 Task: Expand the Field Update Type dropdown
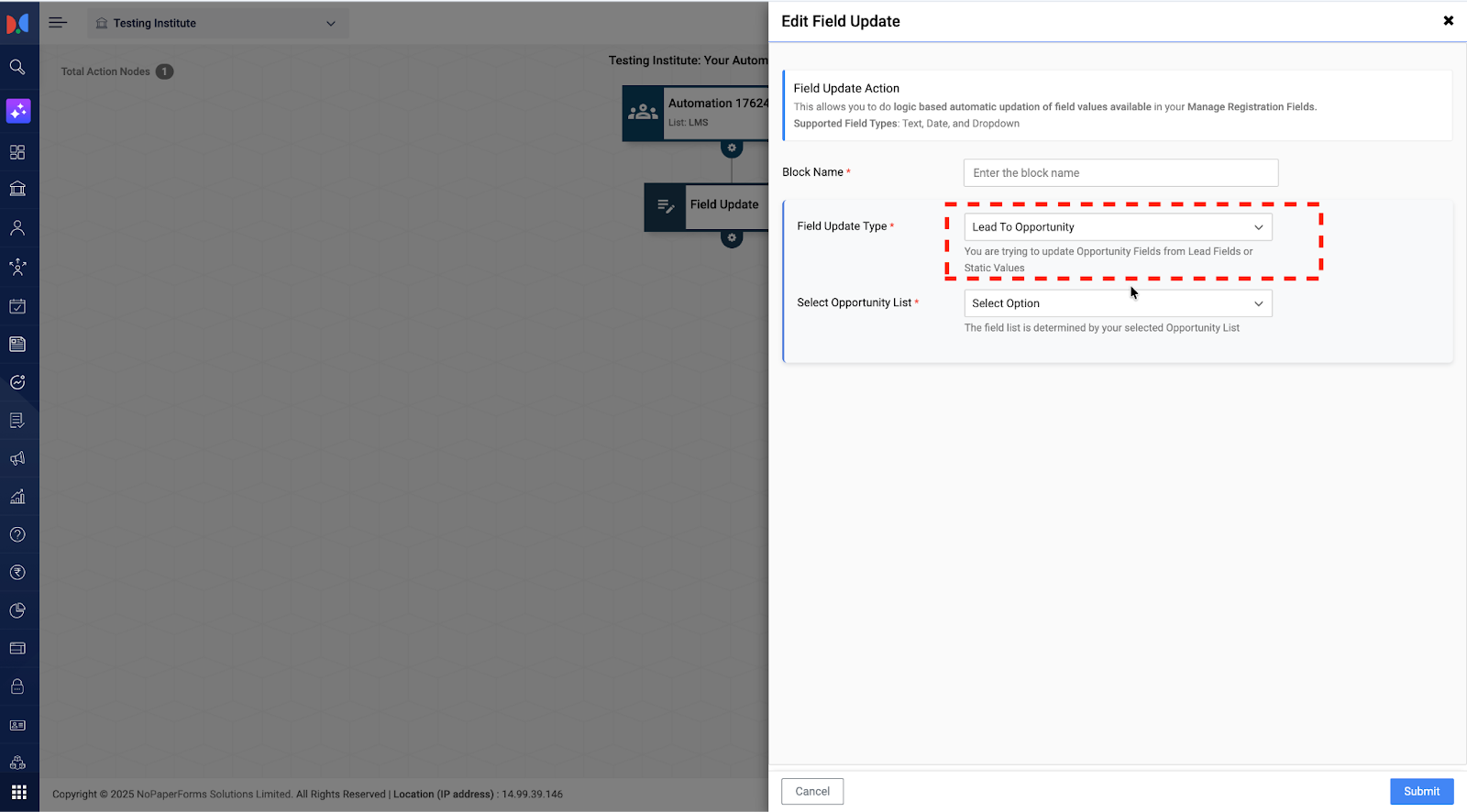1117,227
